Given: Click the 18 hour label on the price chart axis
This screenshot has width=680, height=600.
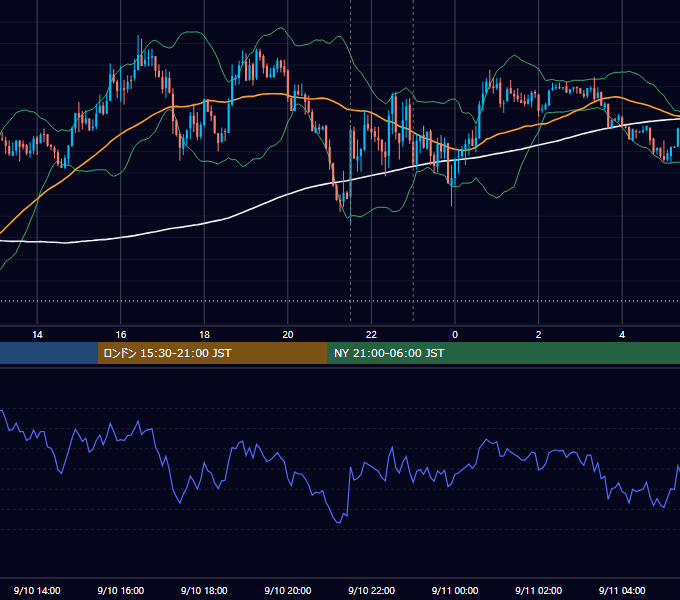Looking at the screenshot, I should pos(204,335).
